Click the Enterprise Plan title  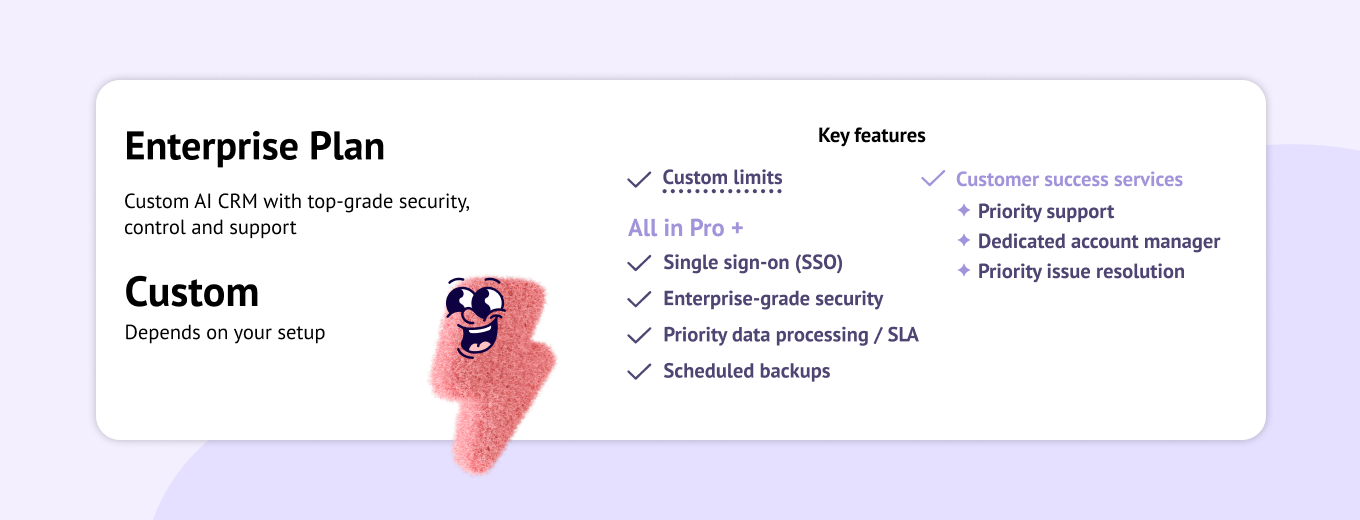[254, 147]
